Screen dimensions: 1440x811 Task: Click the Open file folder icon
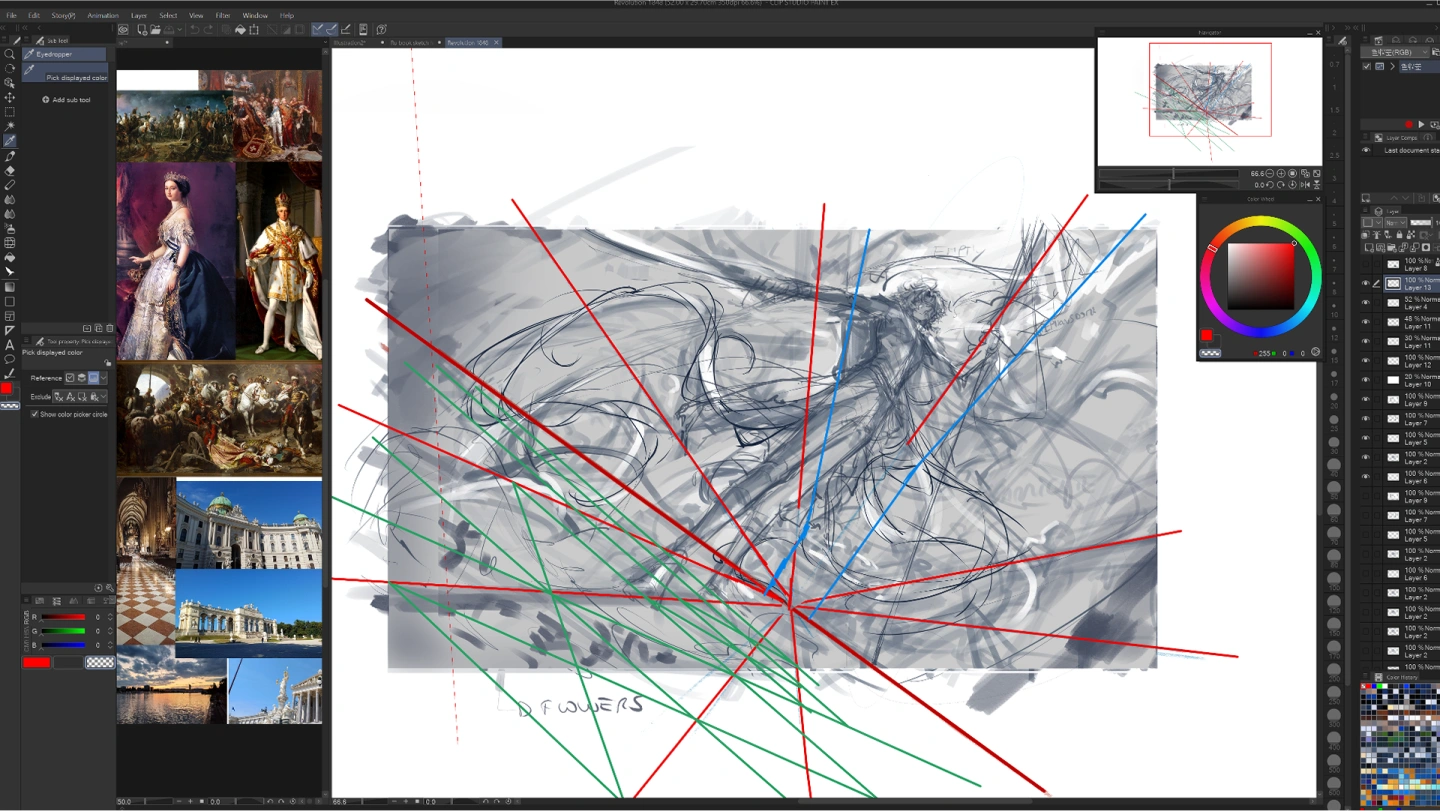tap(155, 29)
